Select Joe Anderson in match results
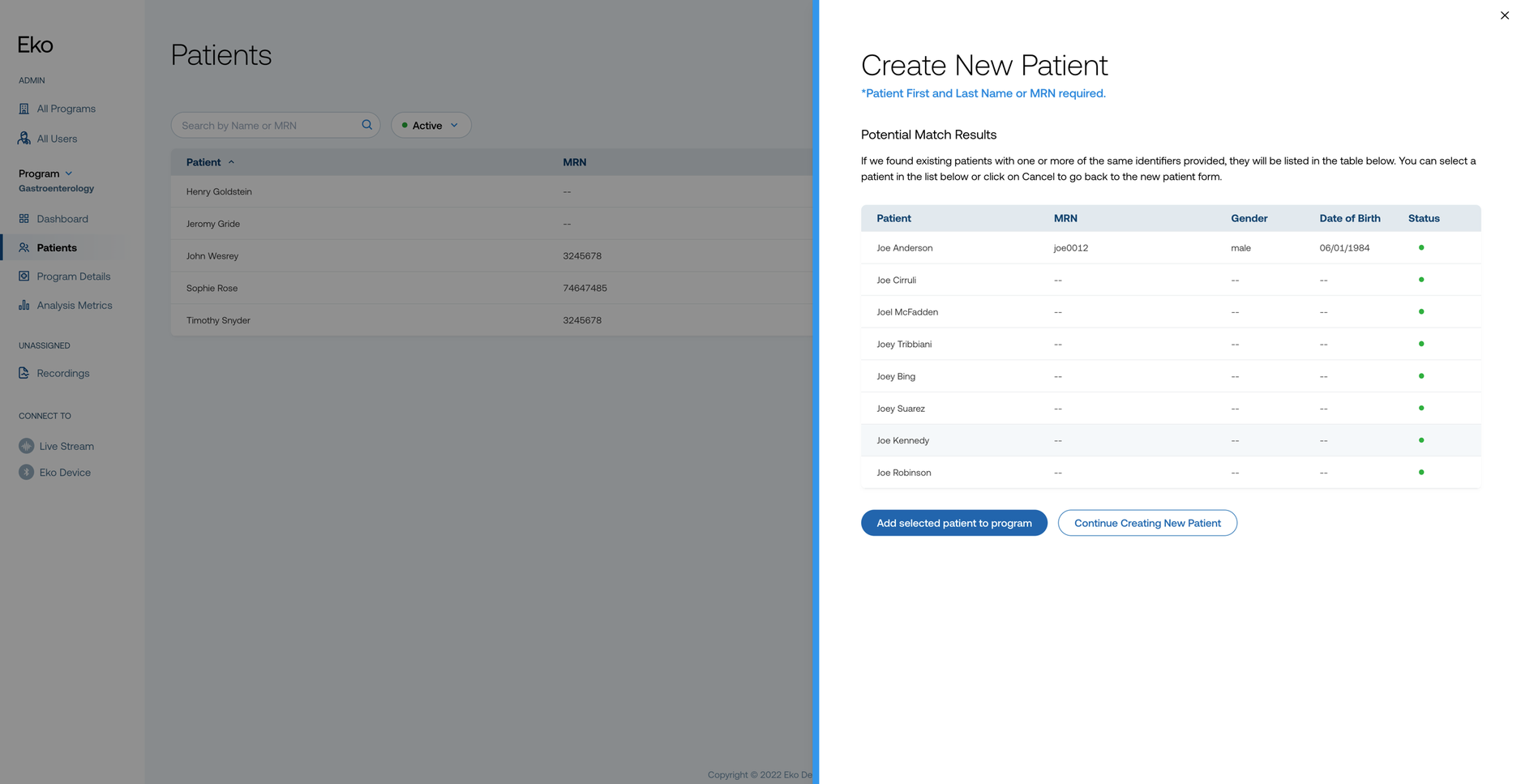This screenshot has height=784, width=1521. pos(904,248)
